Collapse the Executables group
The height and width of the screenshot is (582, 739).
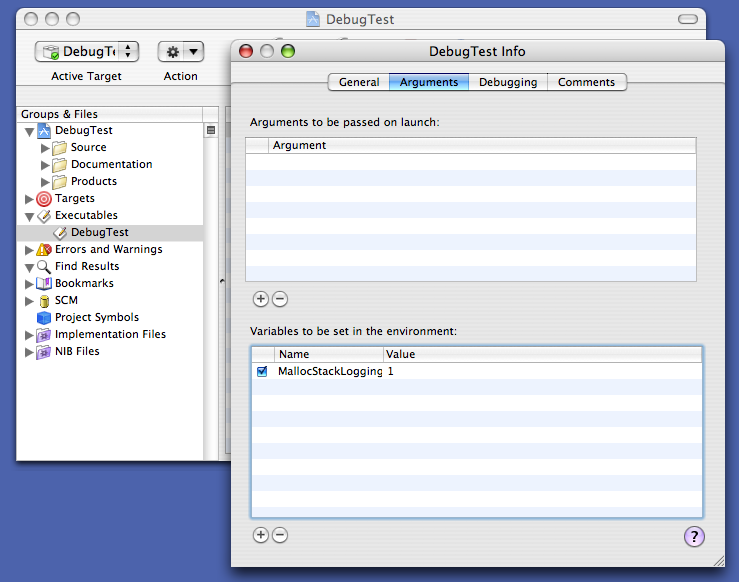click(29, 216)
